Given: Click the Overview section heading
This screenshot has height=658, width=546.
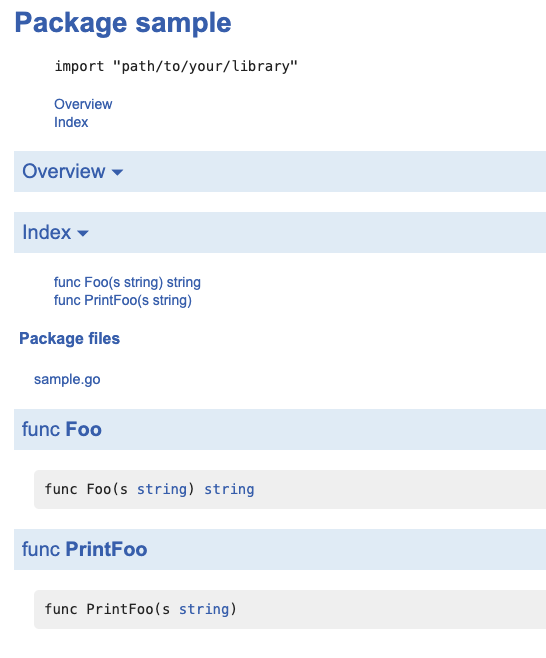Looking at the screenshot, I should click(64, 171).
